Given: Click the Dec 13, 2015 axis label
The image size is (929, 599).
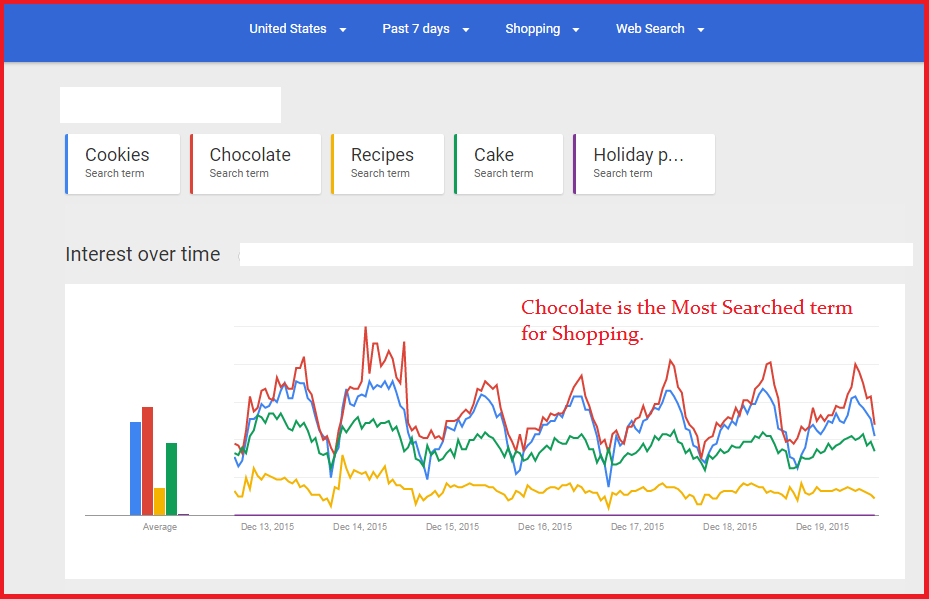Looking at the screenshot, I should coord(268,527).
